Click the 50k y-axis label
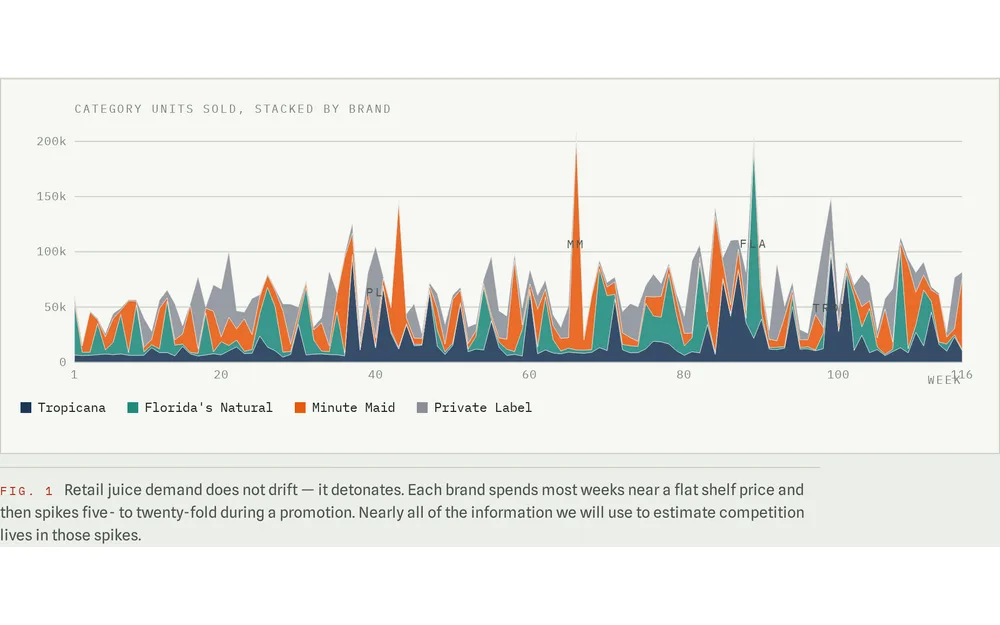The height and width of the screenshot is (625, 1000). (x=55, y=307)
